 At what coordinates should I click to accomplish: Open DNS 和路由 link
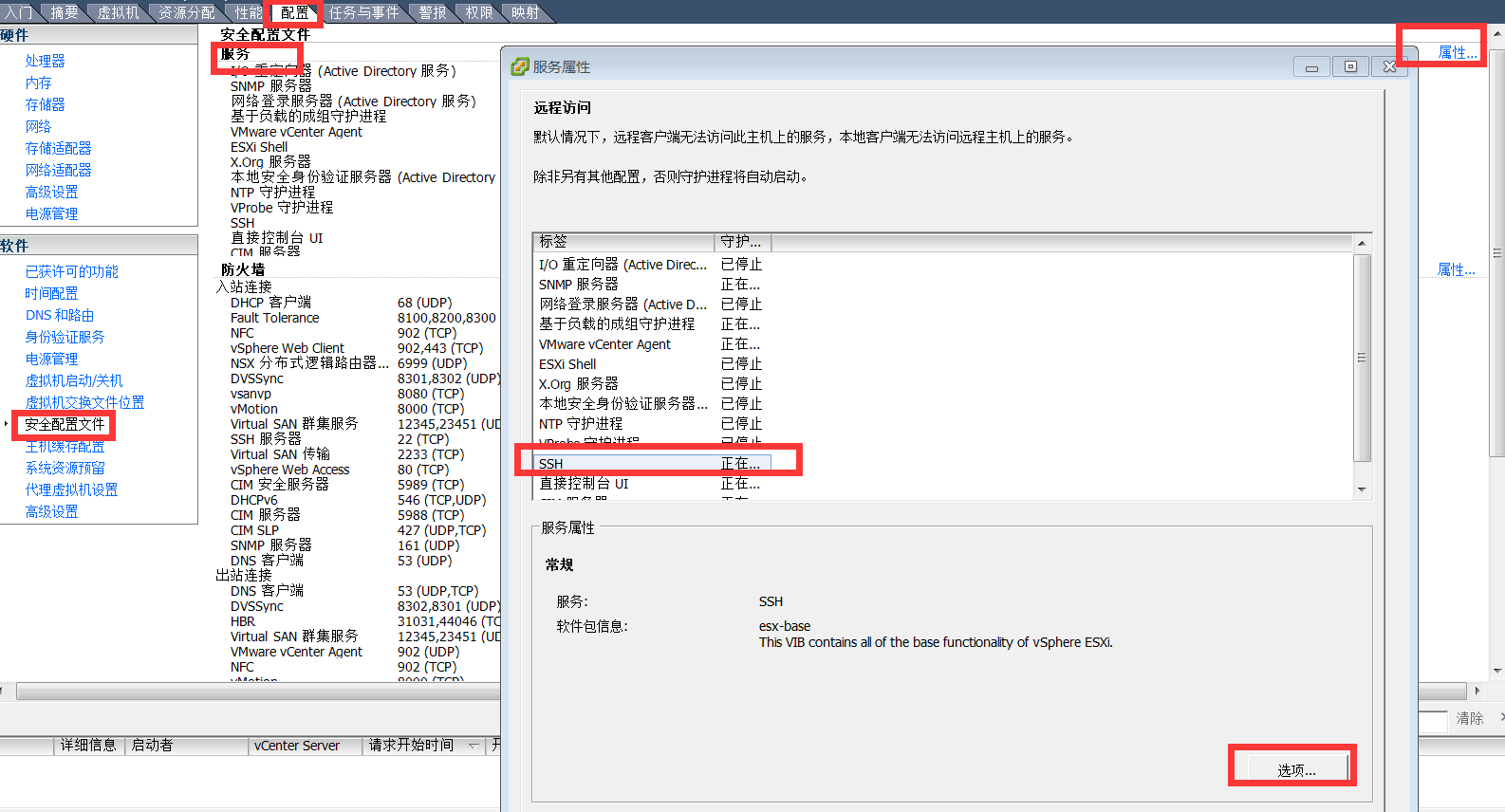click(60, 315)
